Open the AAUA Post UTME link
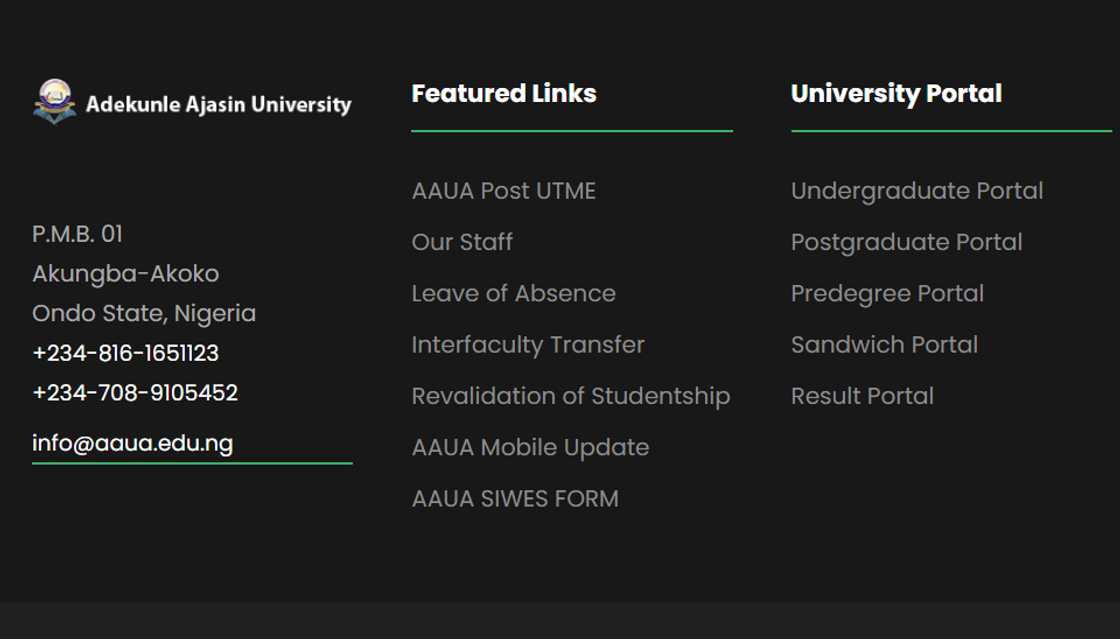The height and width of the screenshot is (639, 1120). coord(503,191)
